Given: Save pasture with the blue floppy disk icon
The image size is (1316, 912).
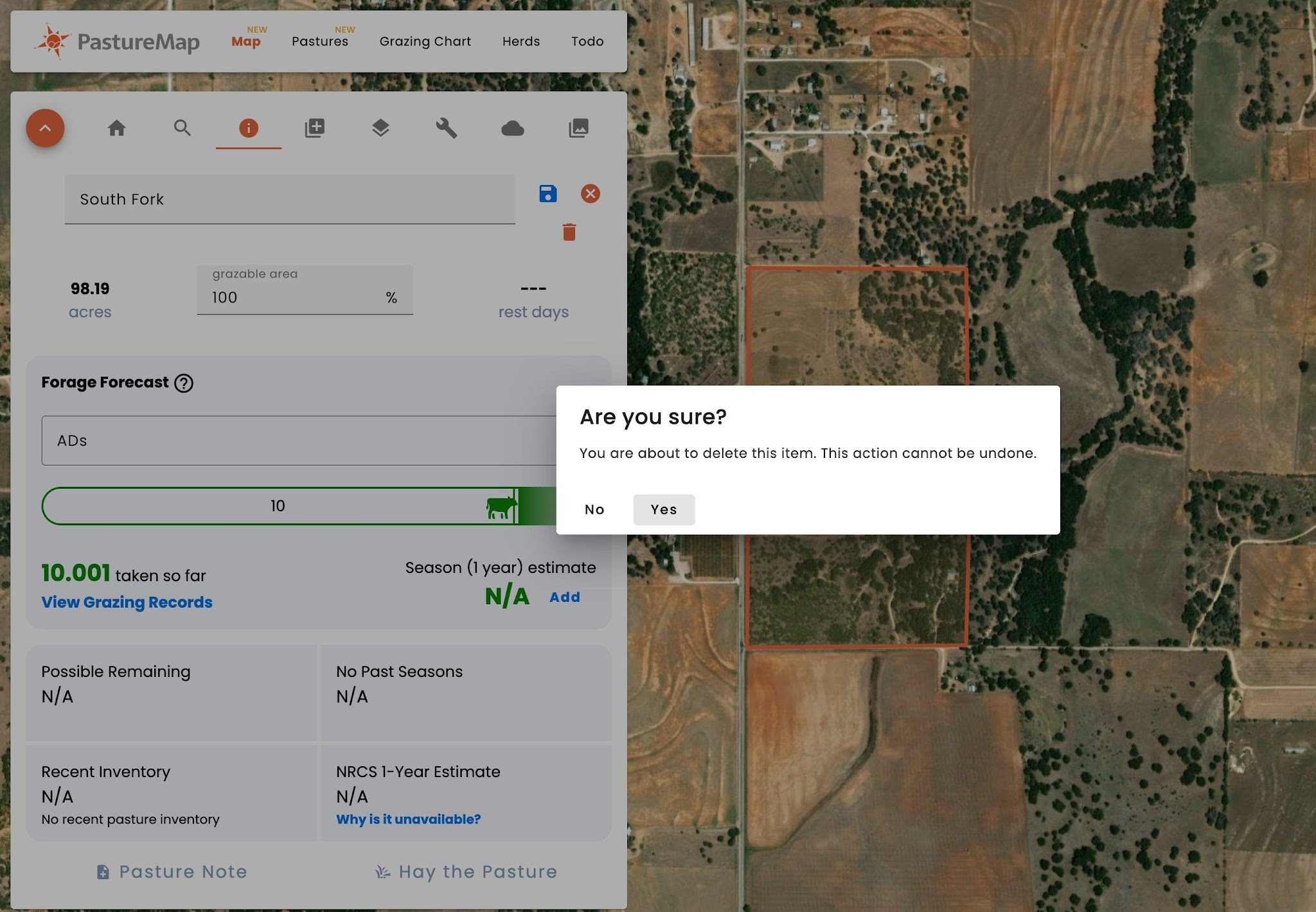Looking at the screenshot, I should tap(548, 193).
